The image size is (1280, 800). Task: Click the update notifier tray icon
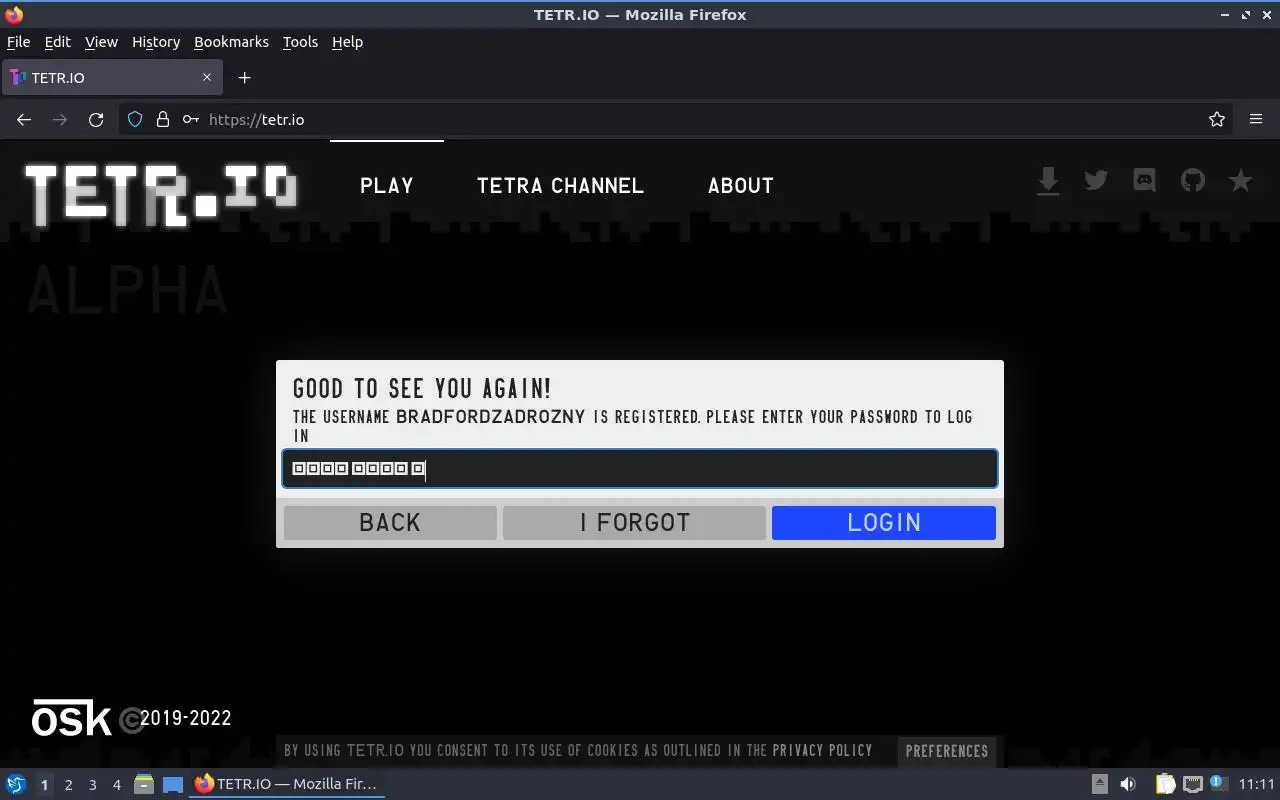[x=1218, y=783]
